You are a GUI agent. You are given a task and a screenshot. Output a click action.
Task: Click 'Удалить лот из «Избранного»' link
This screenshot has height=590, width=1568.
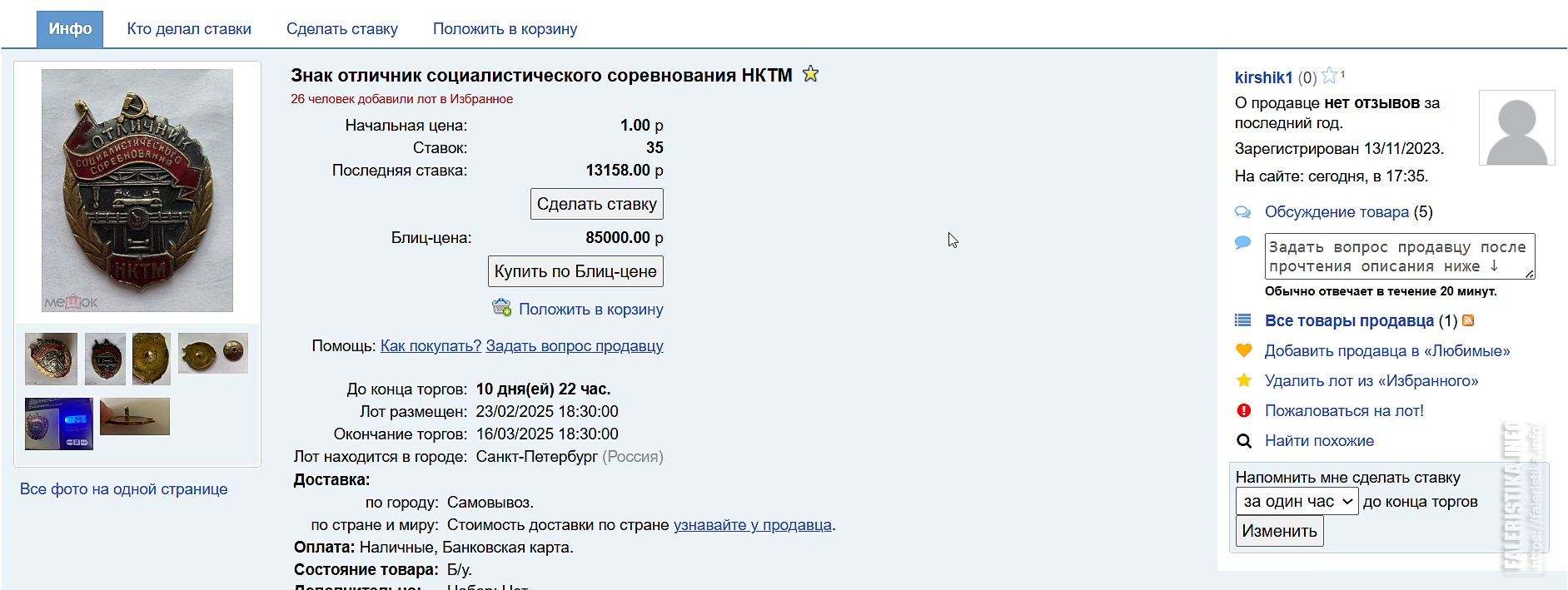click(1371, 380)
